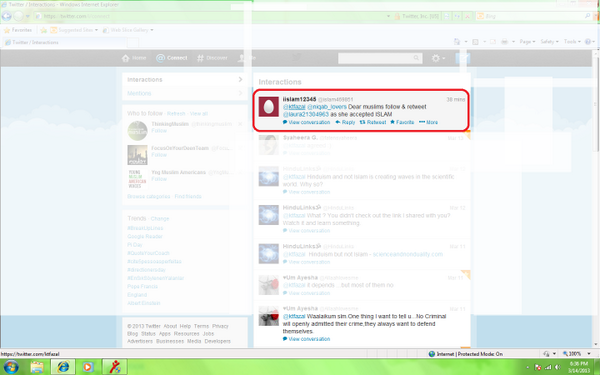Viewport: 600px width, 375px height.
Task: Refresh page with IE refresh icon
Action: click(457, 16)
